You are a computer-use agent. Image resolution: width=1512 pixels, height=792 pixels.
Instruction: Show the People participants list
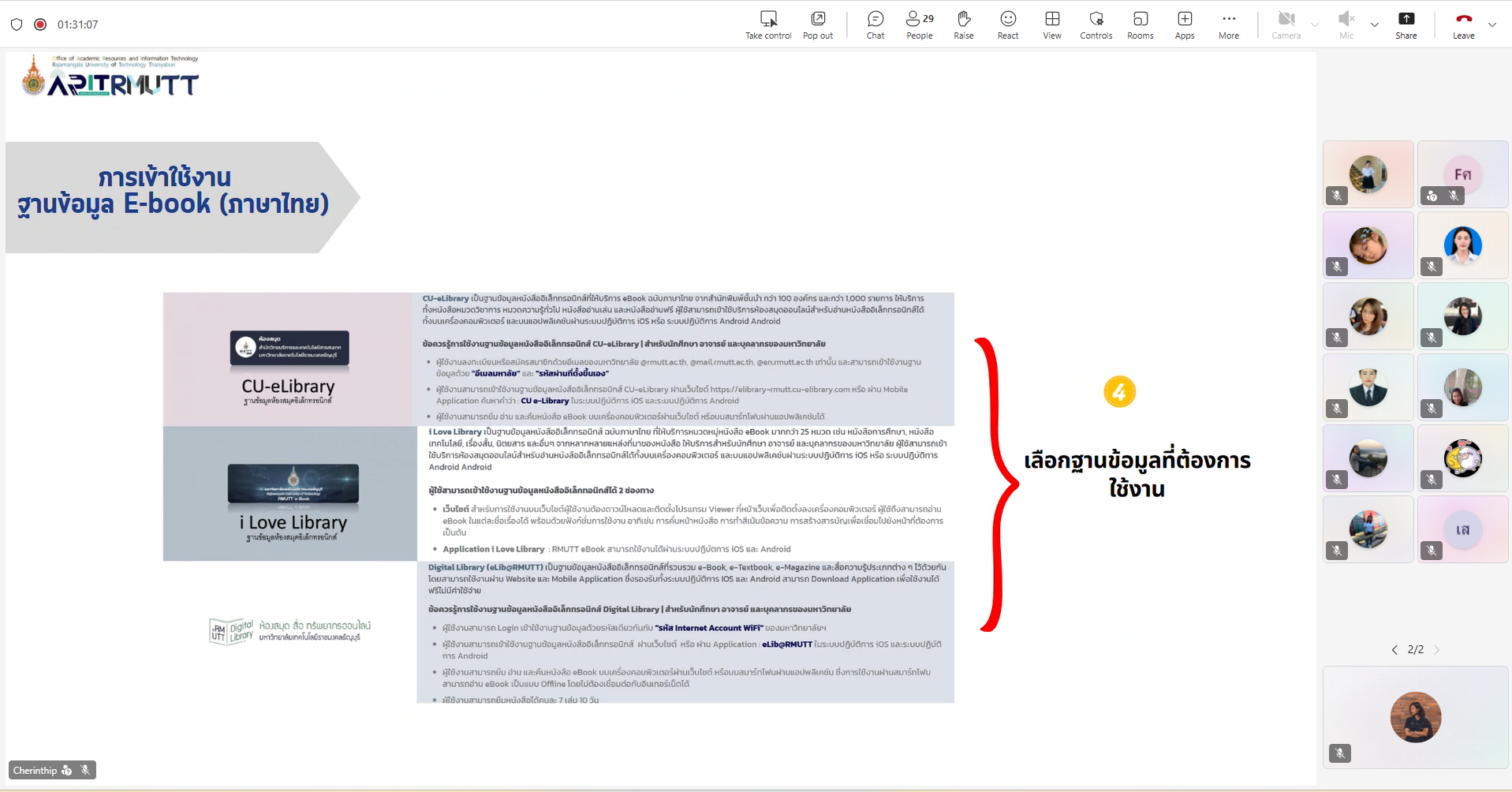tap(919, 24)
